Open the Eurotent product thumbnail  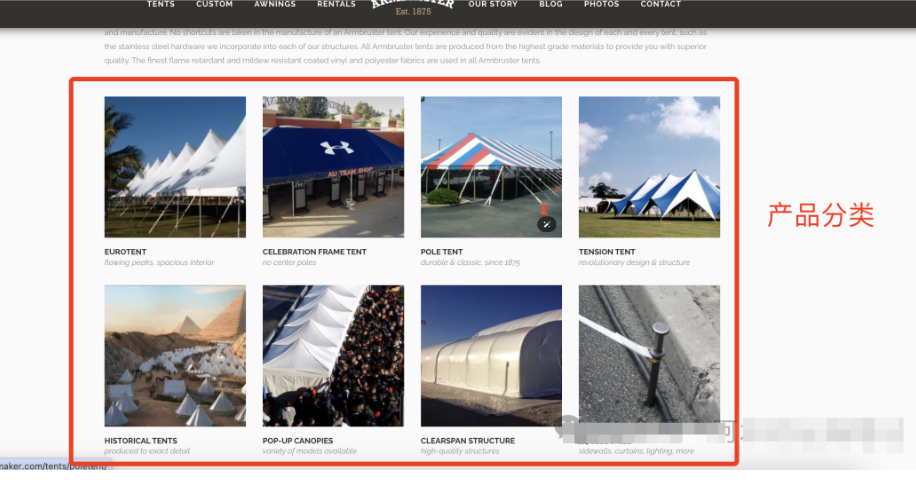pyautogui.click(x=175, y=167)
